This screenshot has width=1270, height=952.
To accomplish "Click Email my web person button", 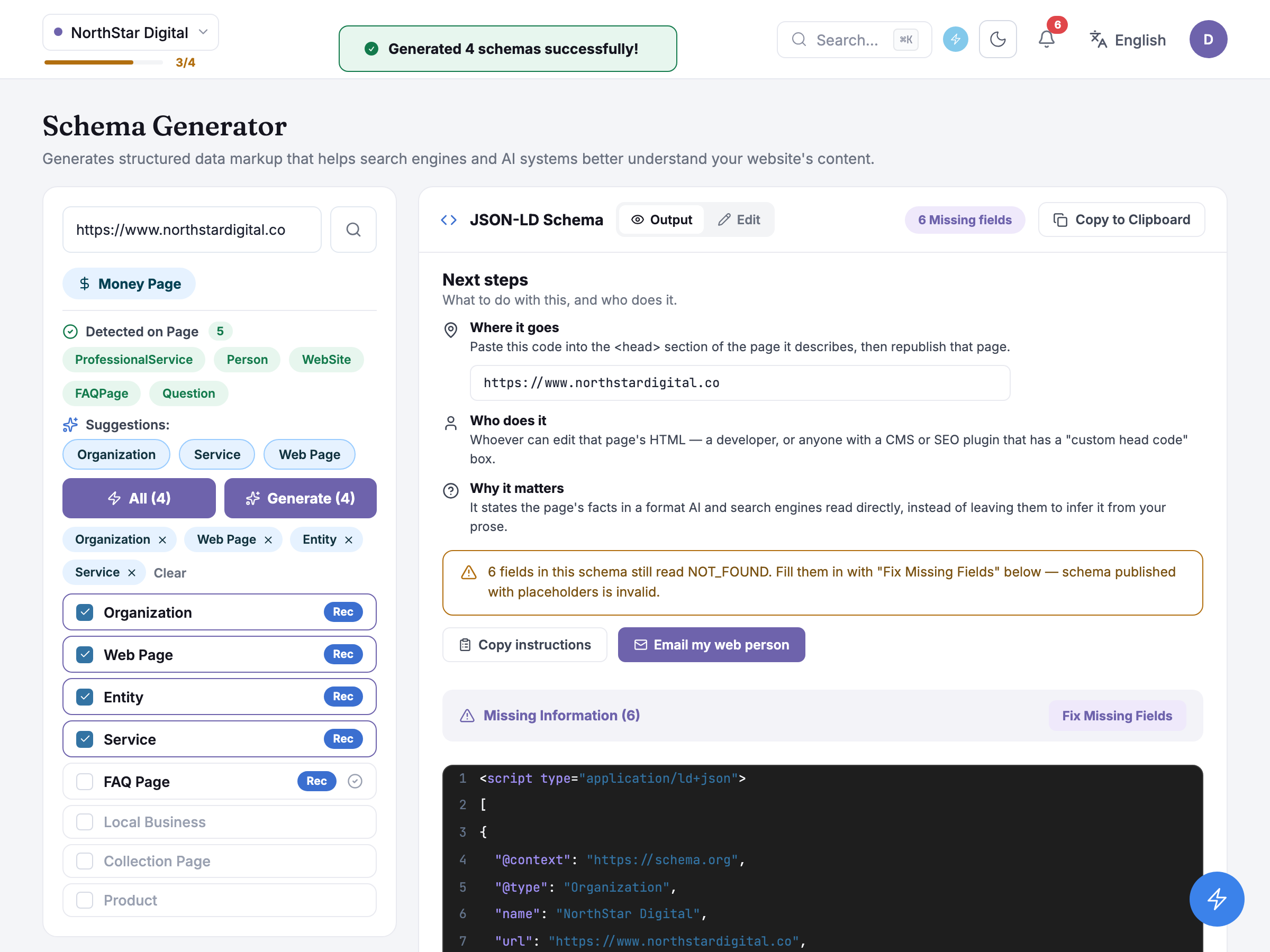I will [711, 644].
